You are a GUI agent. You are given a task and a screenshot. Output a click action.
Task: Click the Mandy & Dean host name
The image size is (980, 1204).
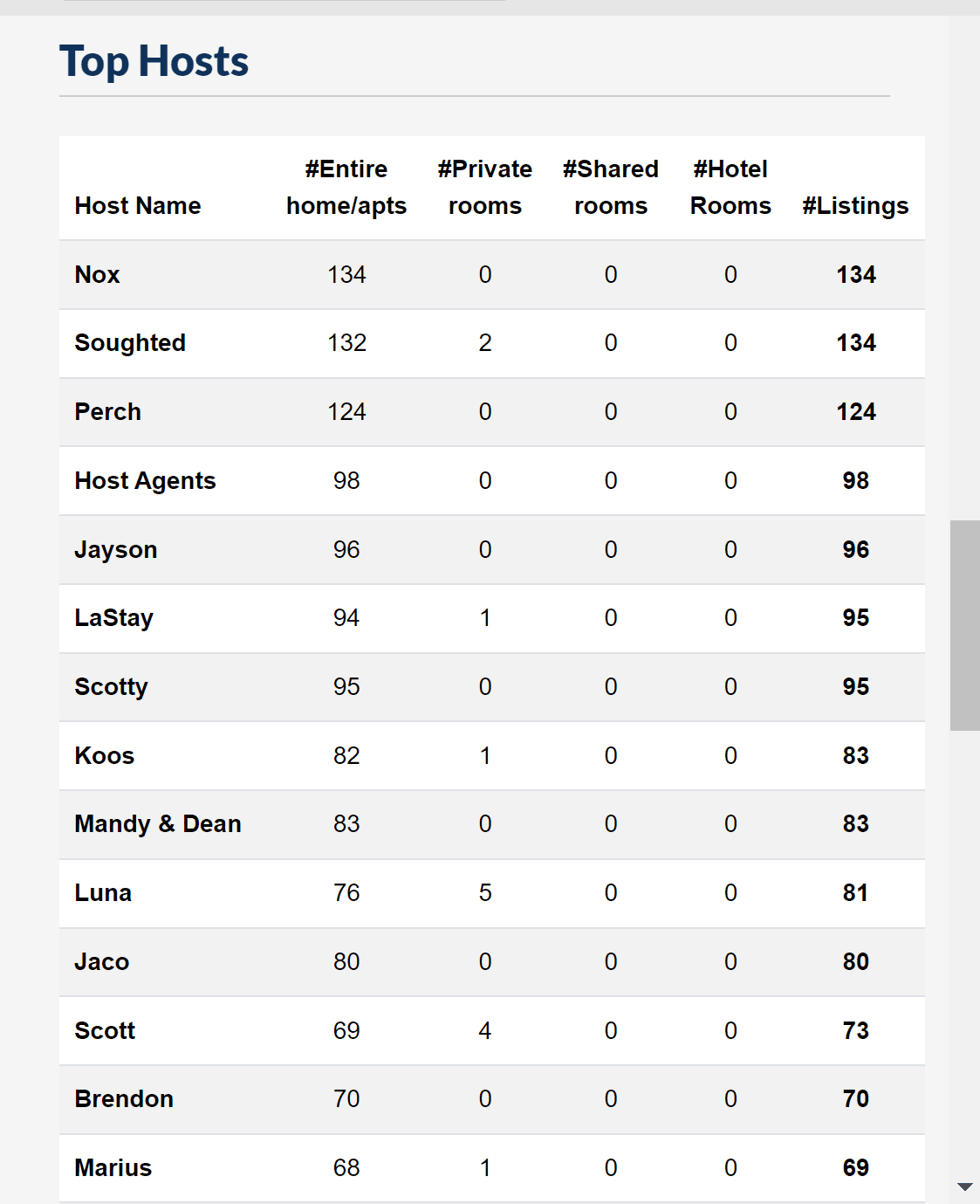tap(158, 824)
